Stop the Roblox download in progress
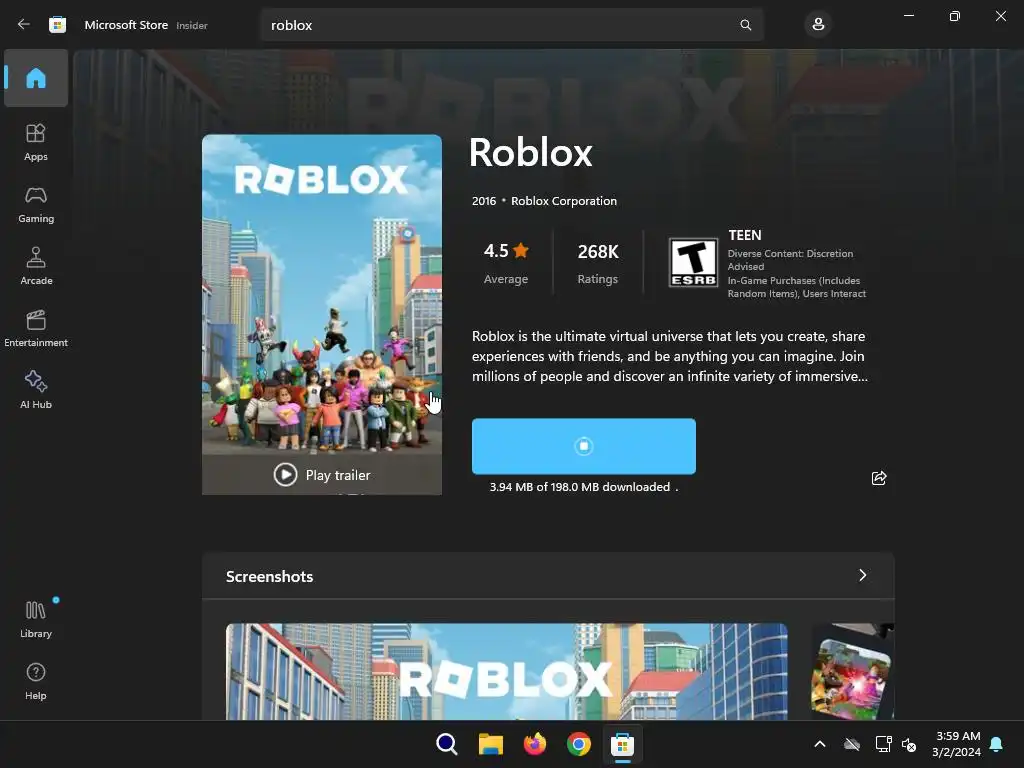The height and width of the screenshot is (768, 1024). [x=584, y=446]
